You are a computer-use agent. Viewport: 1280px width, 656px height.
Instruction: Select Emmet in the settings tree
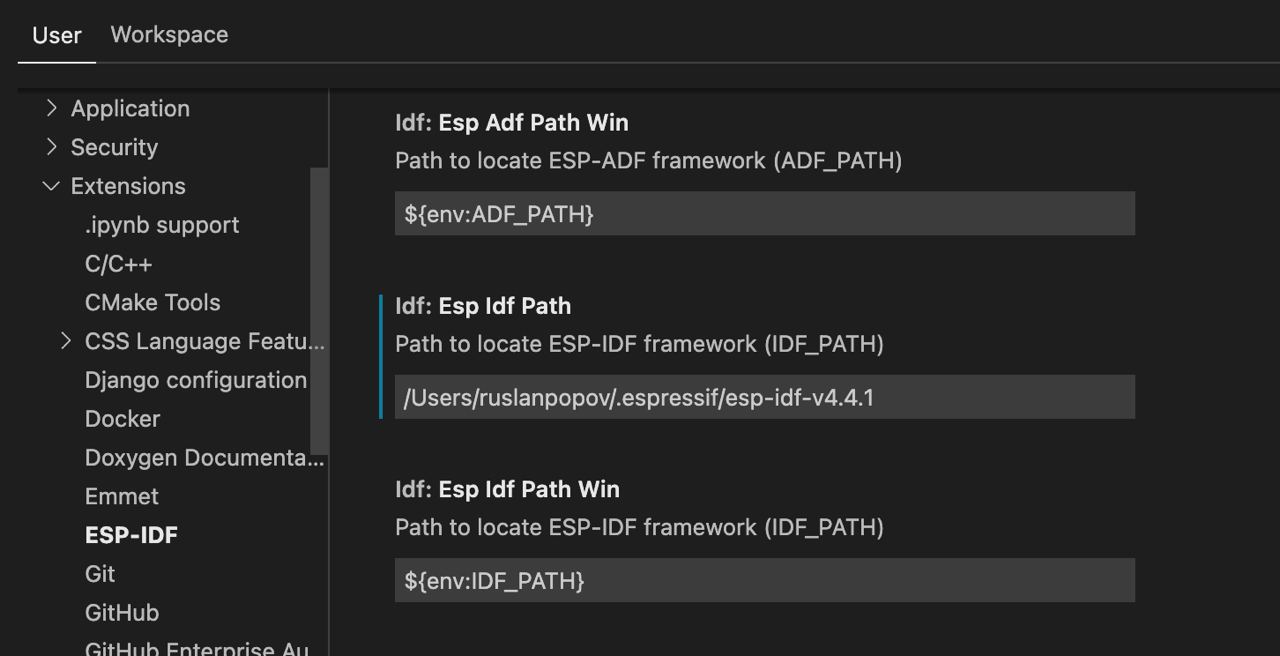coord(121,497)
